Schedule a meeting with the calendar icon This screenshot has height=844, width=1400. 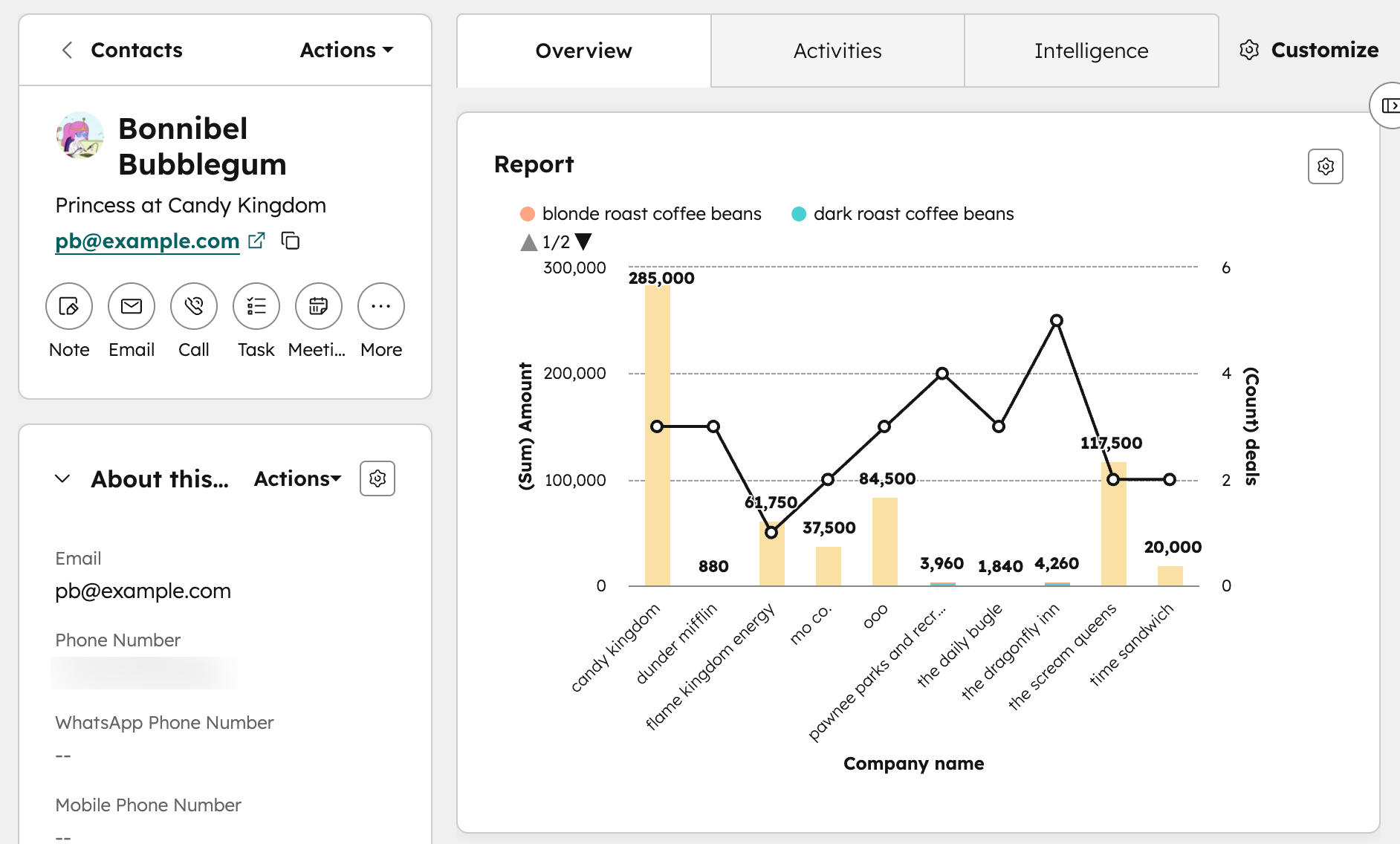[x=319, y=306]
